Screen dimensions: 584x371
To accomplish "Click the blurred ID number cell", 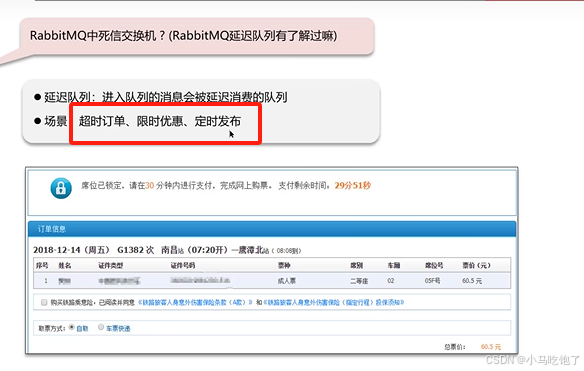I will (200, 280).
